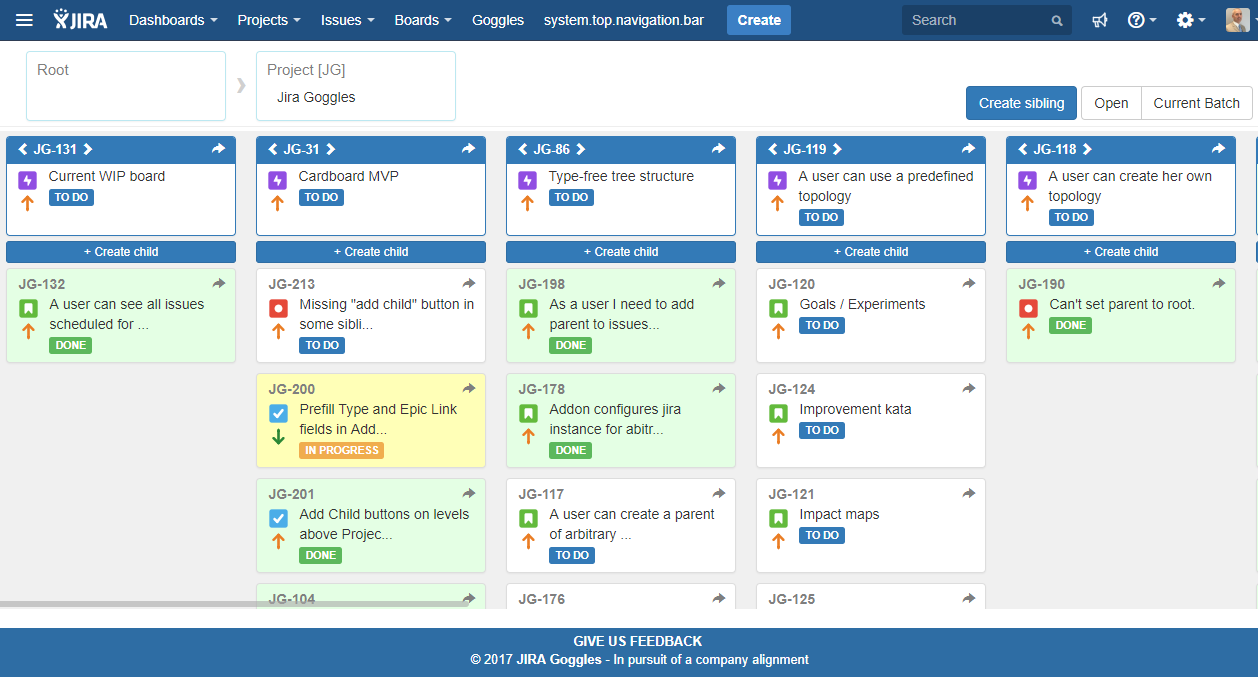The width and height of the screenshot is (1258, 677).
Task: Click share arrow on JG-190 card
Action: 1219,284
